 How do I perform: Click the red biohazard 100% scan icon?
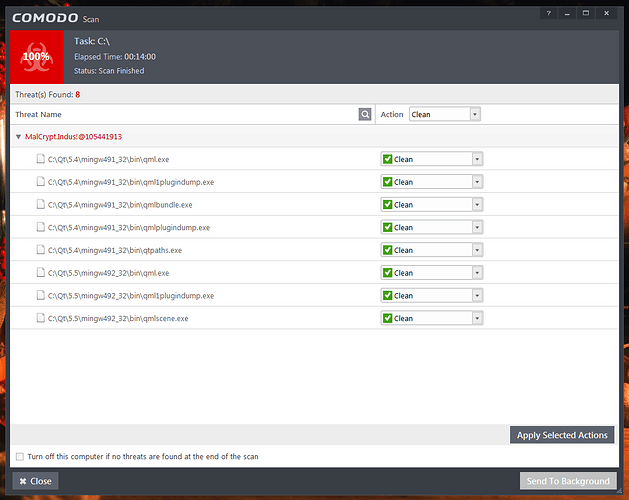(37, 57)
